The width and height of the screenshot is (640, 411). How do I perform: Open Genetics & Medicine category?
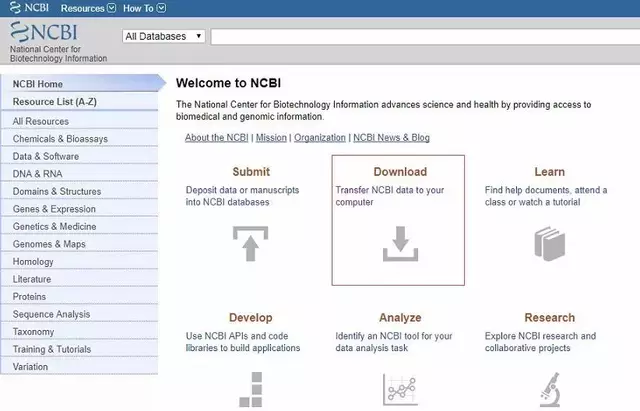click(x=80, y=227)
